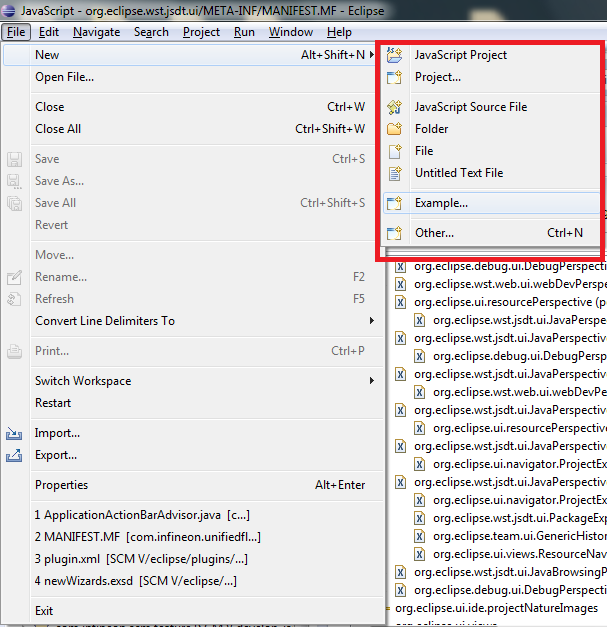This screenshot has height=627, width=607.
Task: Select Example... in New submenu
Action: tap(491, 203)
